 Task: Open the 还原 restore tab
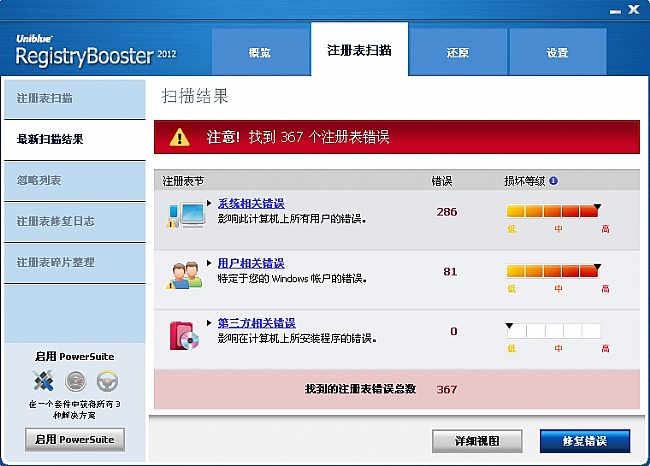point(458,52)
